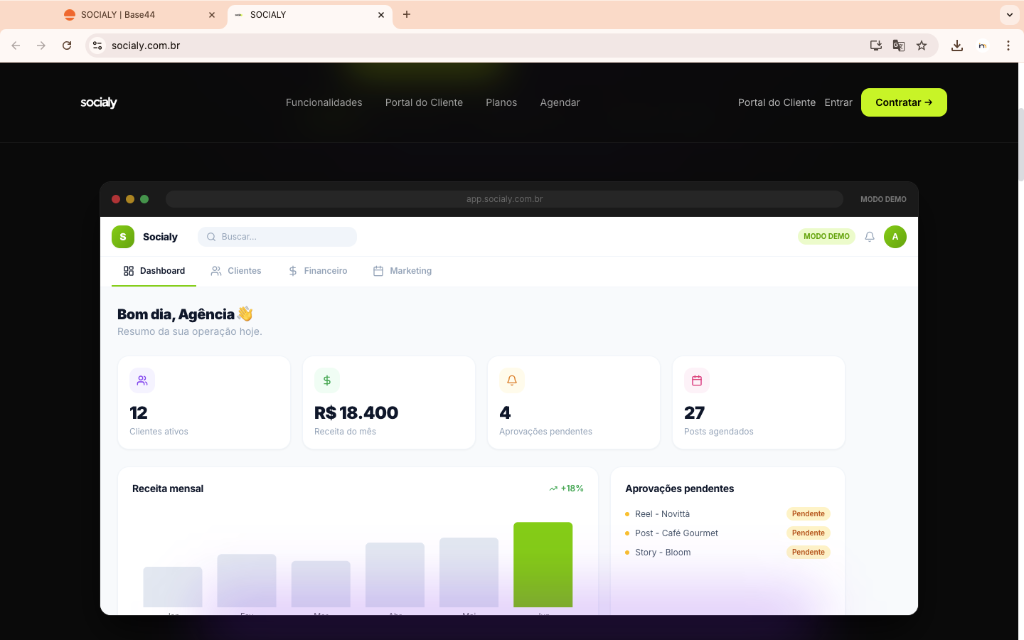This screenshot has height=640, width=1024.
Task: Select the Dashboard tab
Action: (154, 271)
